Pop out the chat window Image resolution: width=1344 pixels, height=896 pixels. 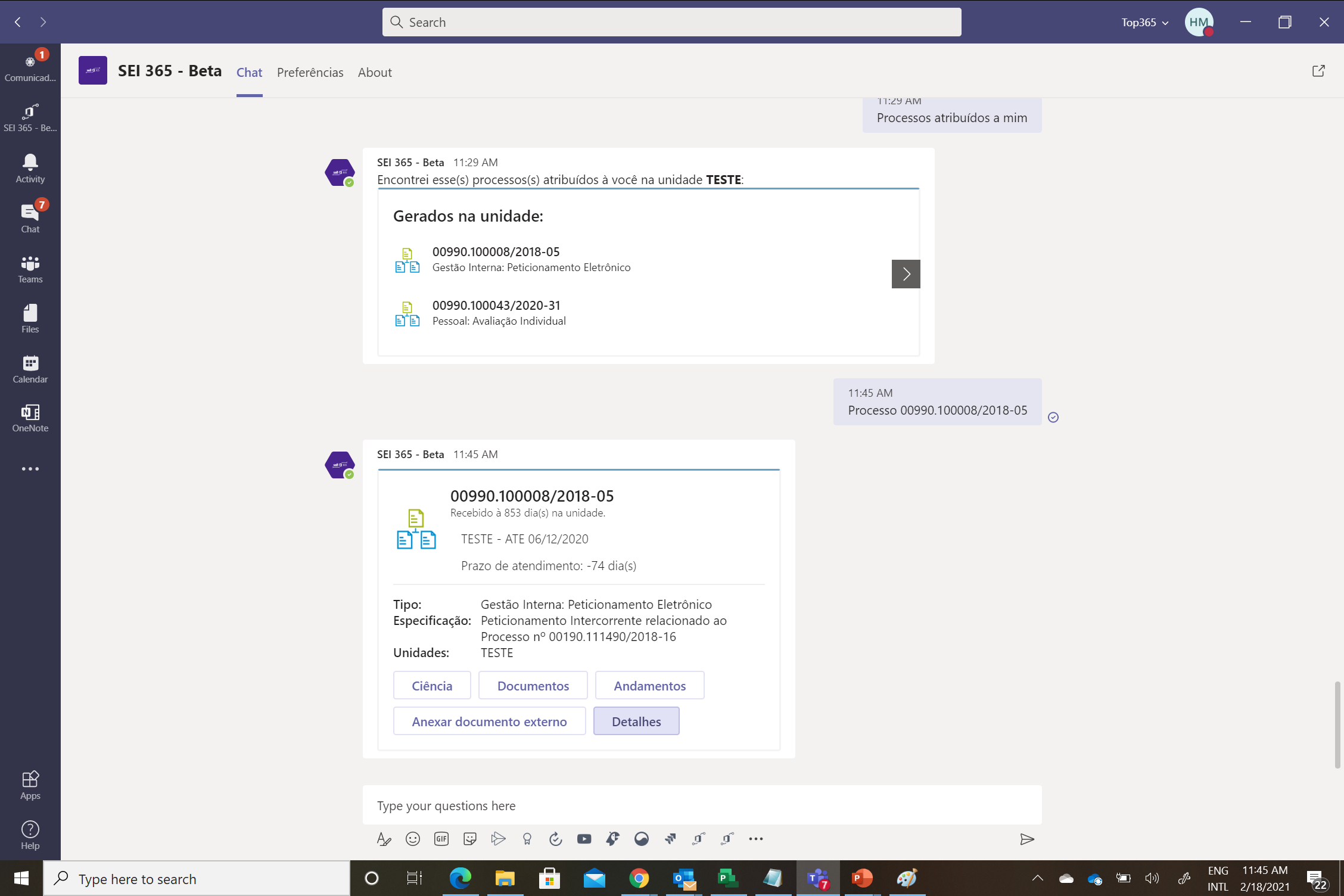coord(1318,71)
